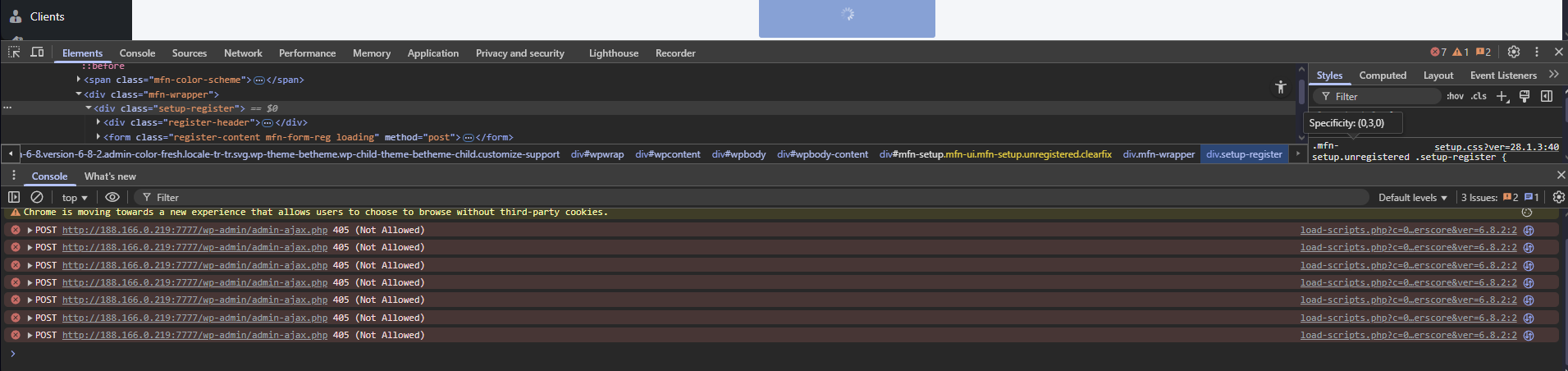The width and height of the screenshot is (1568, 371).
Task: Click the new style rule plus icon
Action: 1502,97
